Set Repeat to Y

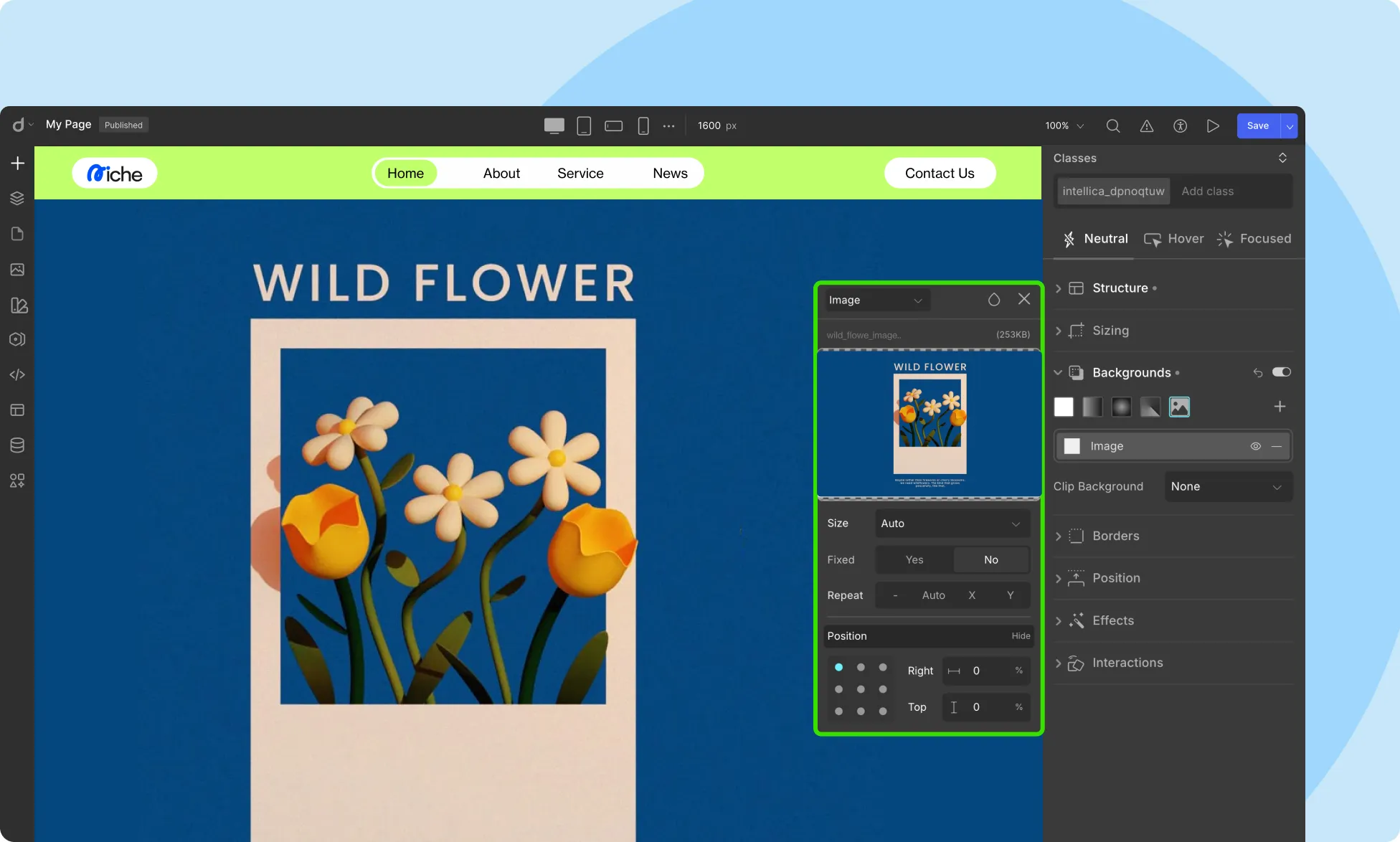(1011, 595)
